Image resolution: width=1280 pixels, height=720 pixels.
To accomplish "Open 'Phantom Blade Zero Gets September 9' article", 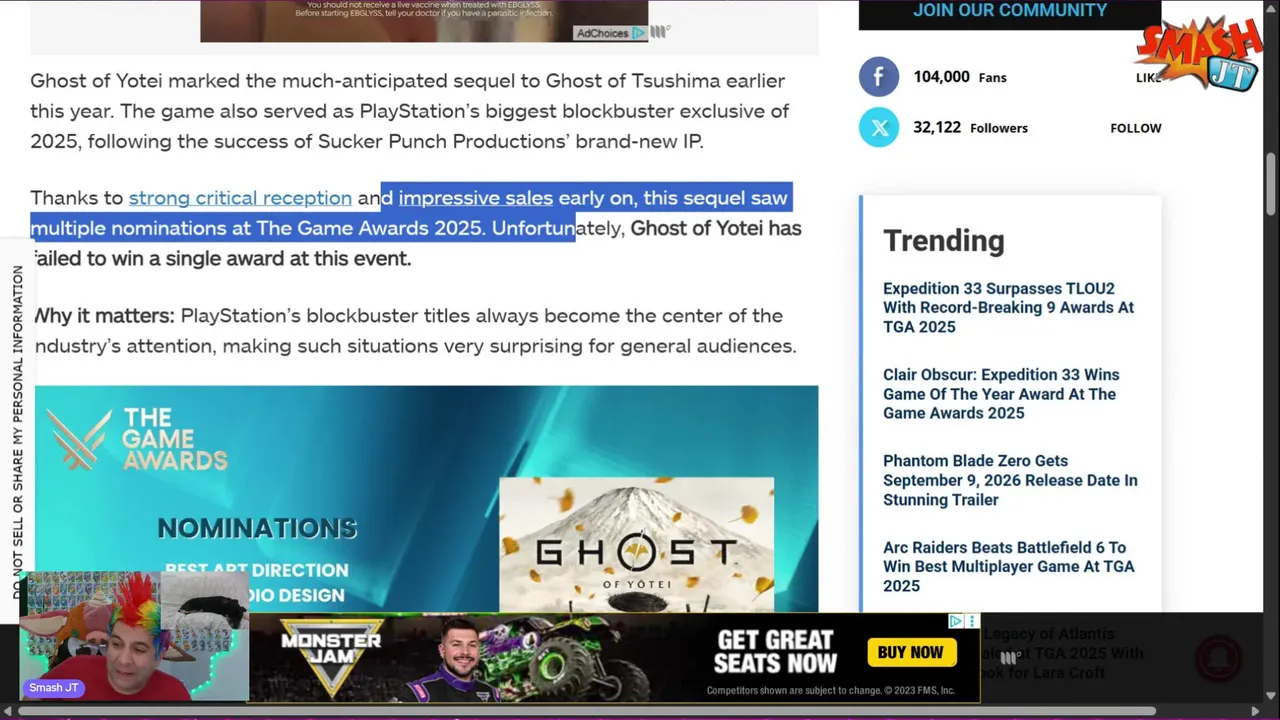I will [x=1010, y=480].
